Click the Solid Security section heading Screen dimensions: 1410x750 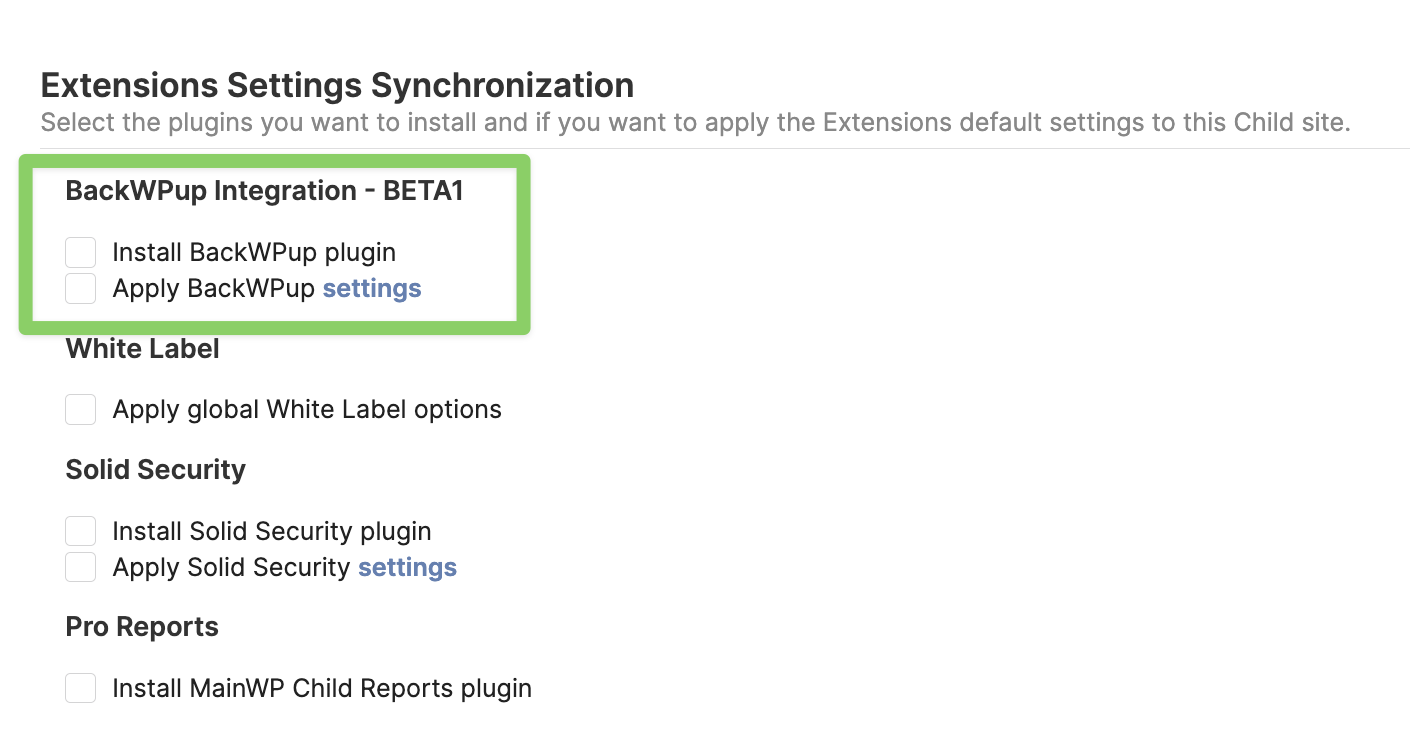click(155, 470)
